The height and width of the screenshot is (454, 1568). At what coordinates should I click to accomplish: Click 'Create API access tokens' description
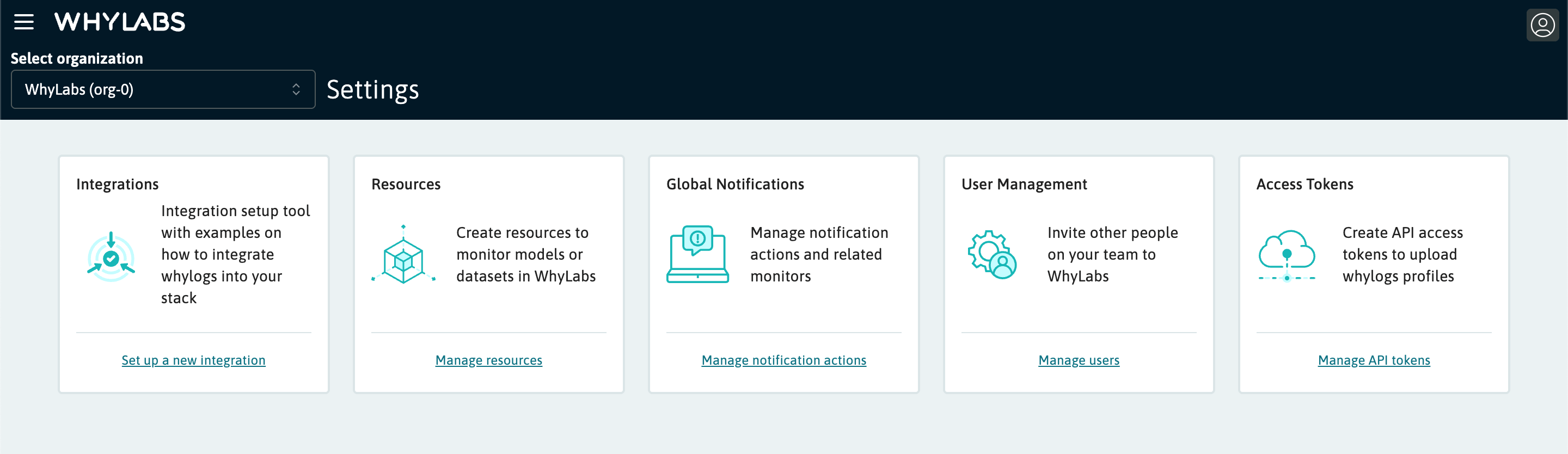click(1402, 254)
